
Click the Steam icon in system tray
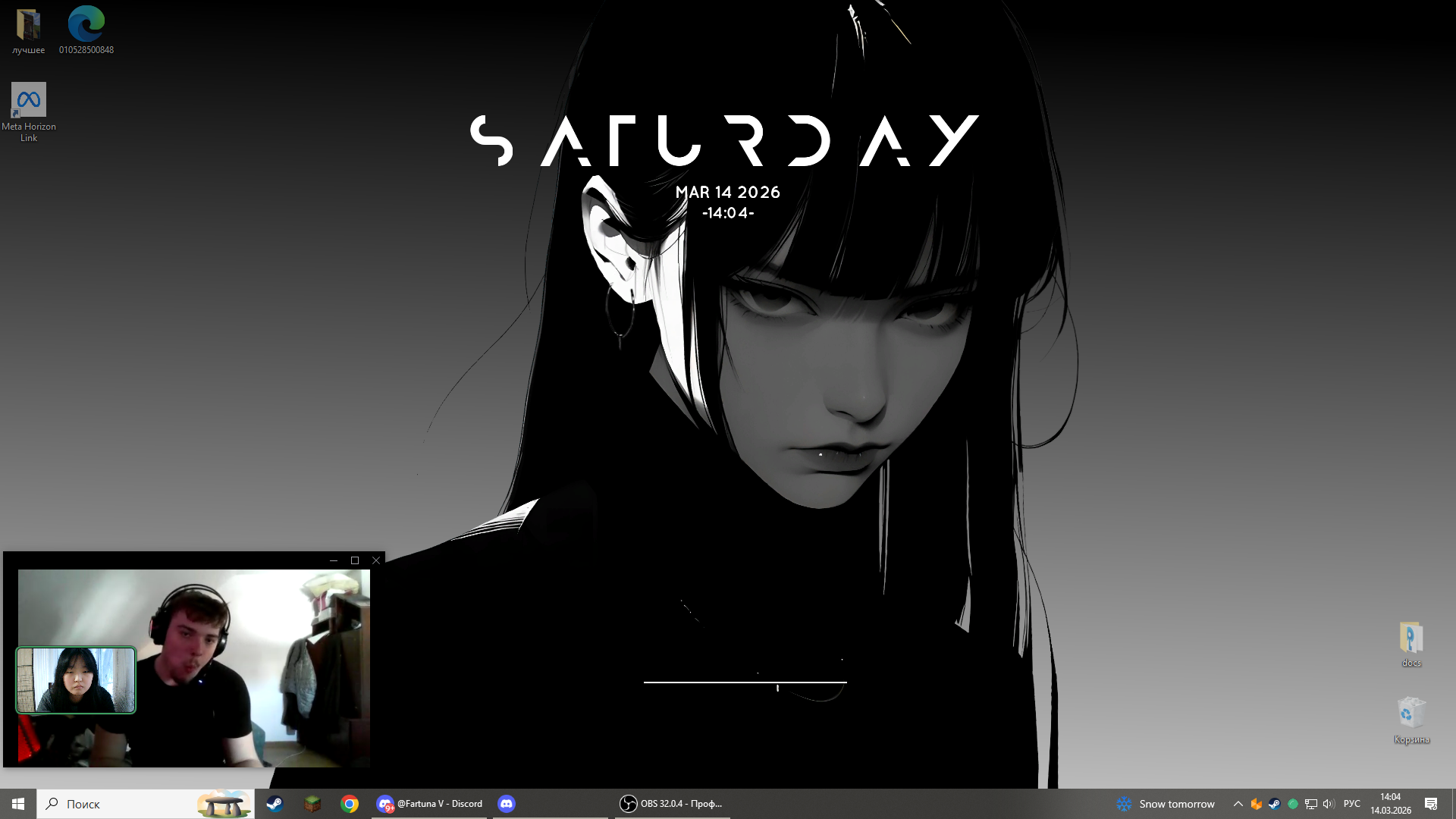(x=1275, y=804)
